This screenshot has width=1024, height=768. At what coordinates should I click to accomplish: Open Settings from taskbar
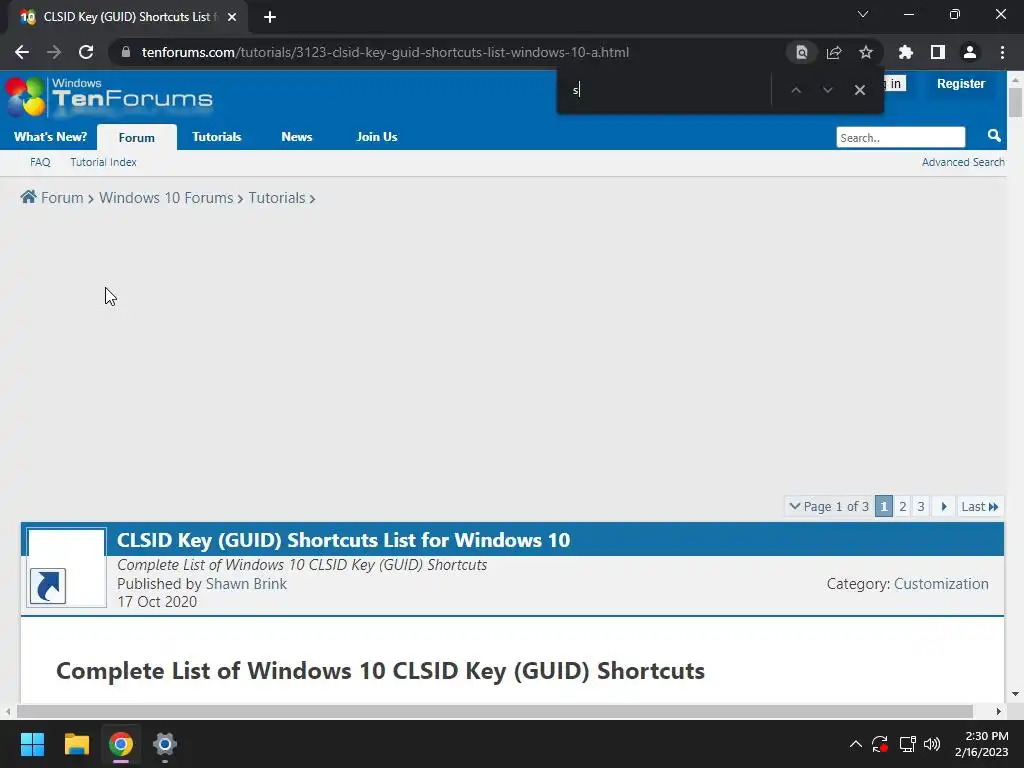165,744
